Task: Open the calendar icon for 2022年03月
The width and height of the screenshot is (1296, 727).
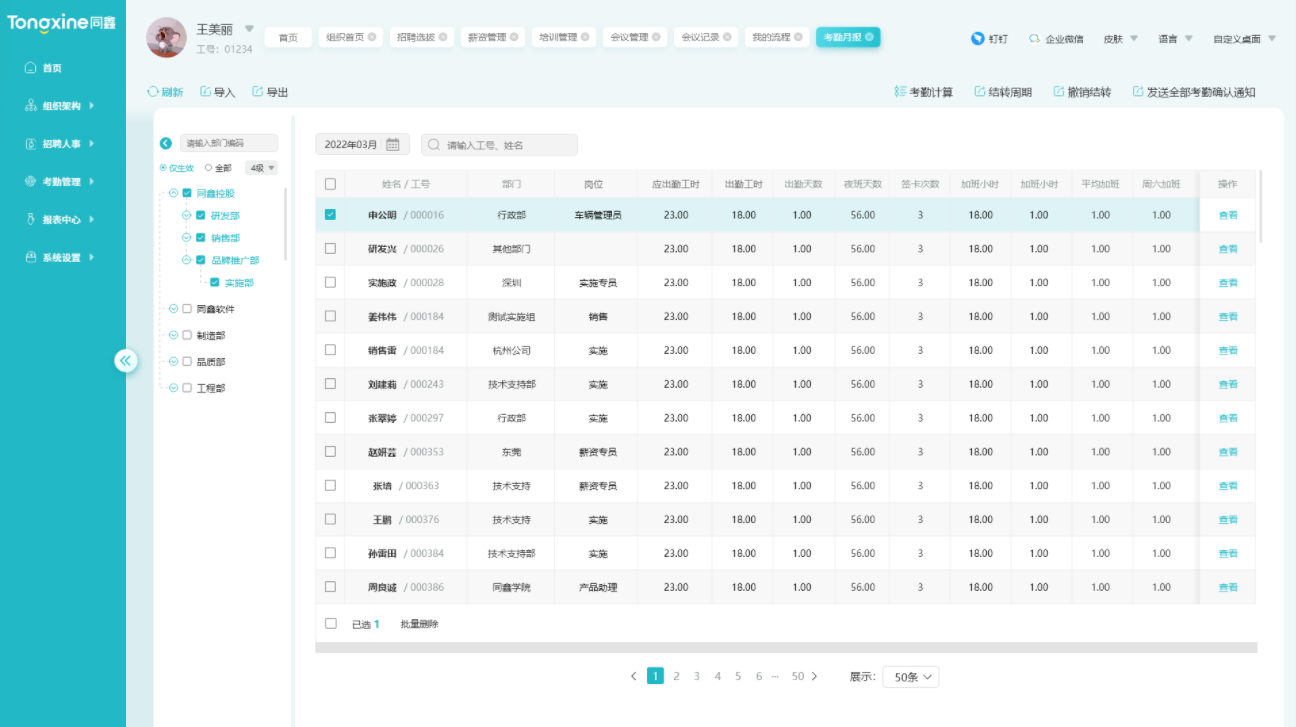Action: 393,145
